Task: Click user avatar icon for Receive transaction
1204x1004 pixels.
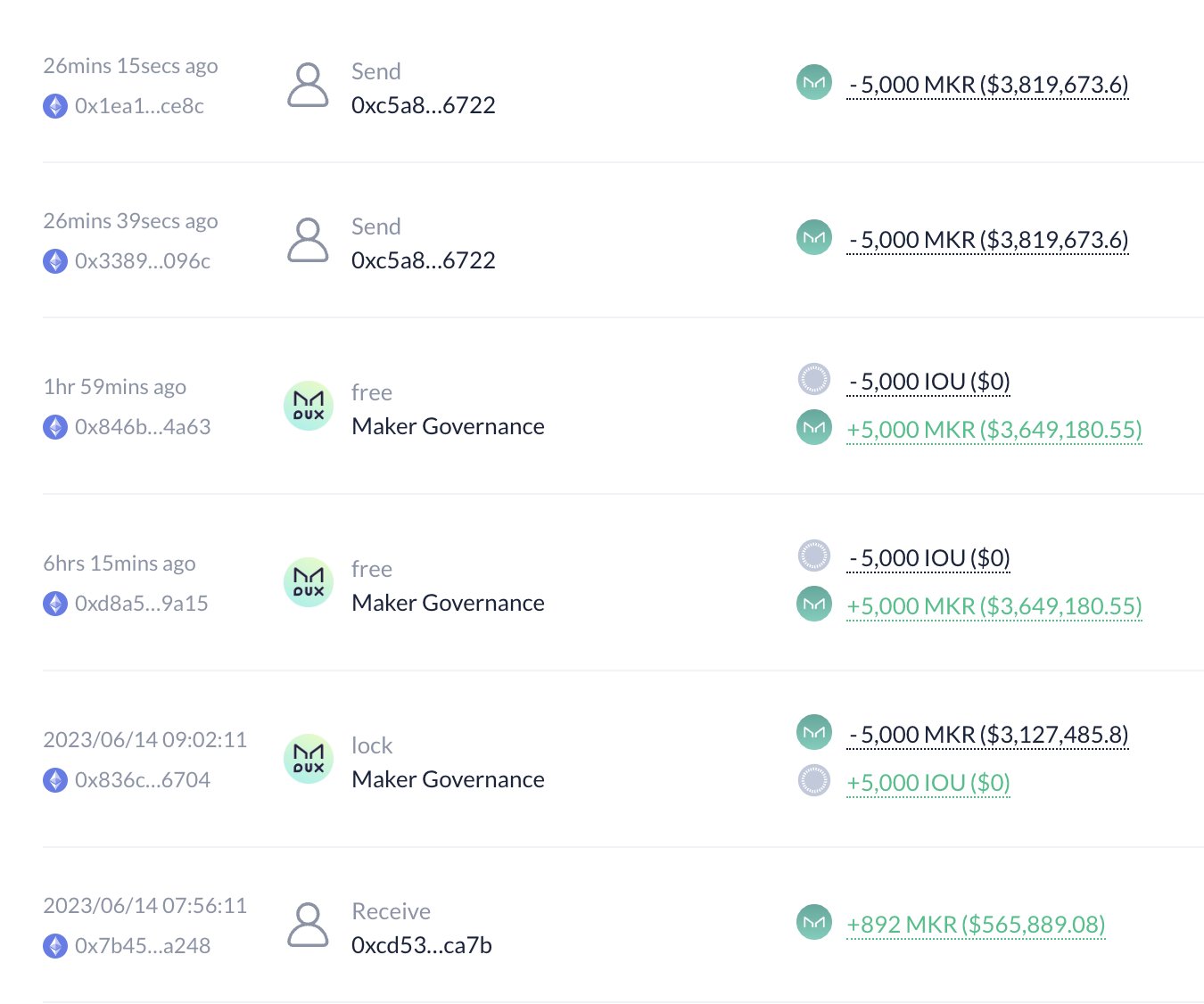Action: tap(308, 926)
